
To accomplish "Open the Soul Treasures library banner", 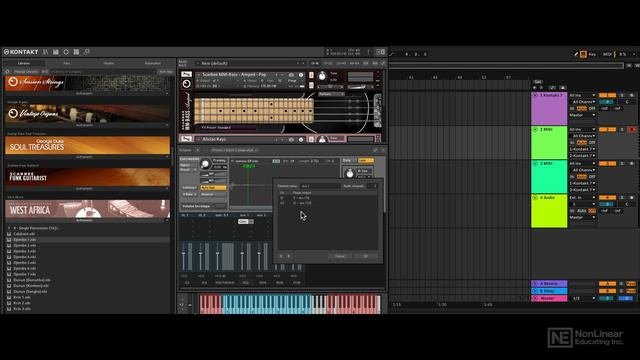I will coord(87,145).
